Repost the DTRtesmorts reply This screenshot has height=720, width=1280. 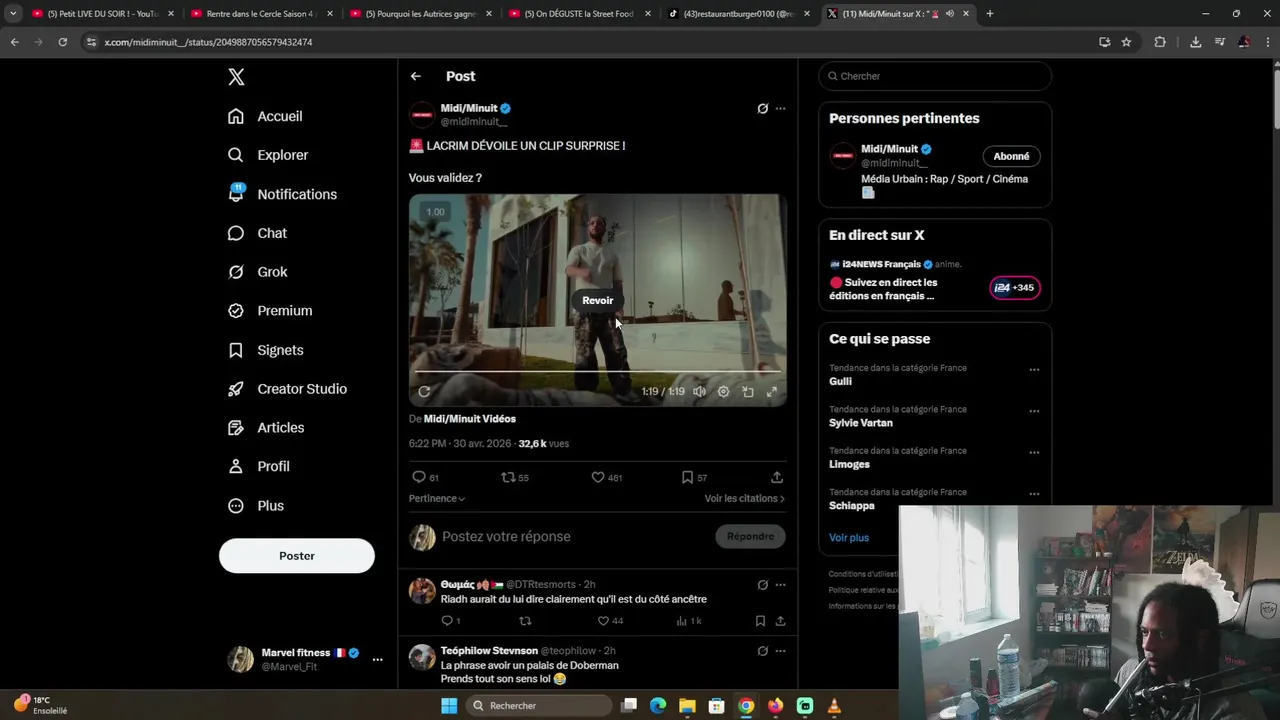(x=525, y=621)
